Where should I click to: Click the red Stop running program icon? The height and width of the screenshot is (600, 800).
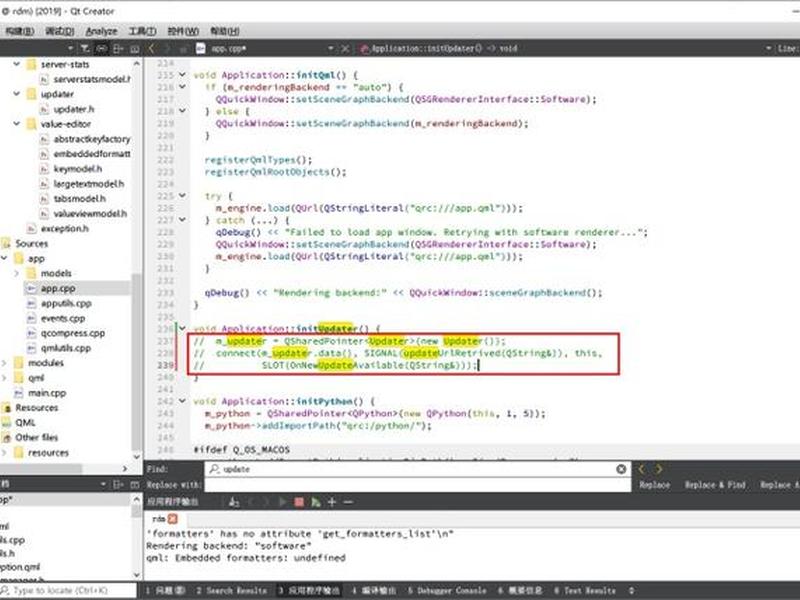[299, 503]
